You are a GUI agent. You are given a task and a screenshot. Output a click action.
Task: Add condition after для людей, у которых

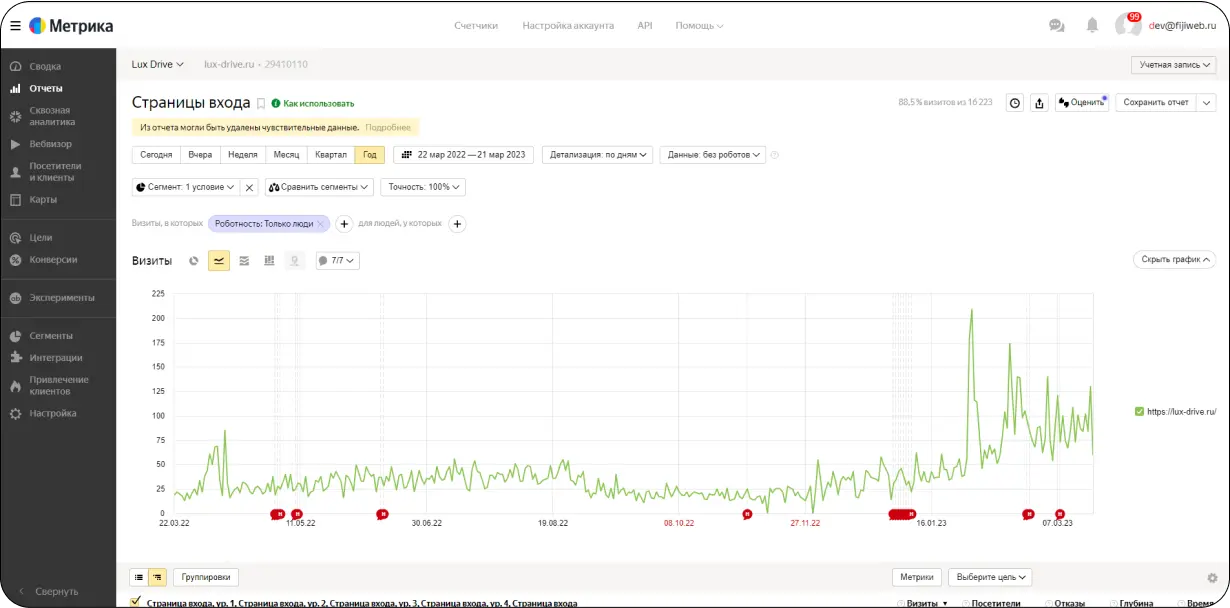pyautogui.click(x=457, y=224)
